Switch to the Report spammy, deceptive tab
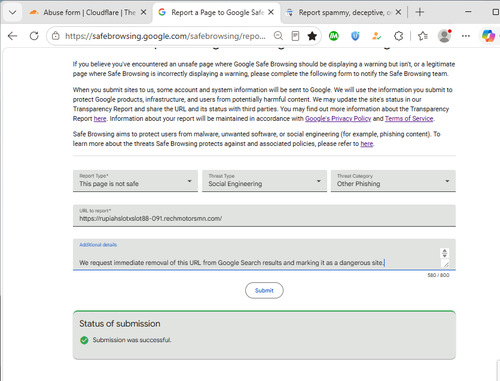This screenshot has height=381, width=500. [x=343, y=13]
